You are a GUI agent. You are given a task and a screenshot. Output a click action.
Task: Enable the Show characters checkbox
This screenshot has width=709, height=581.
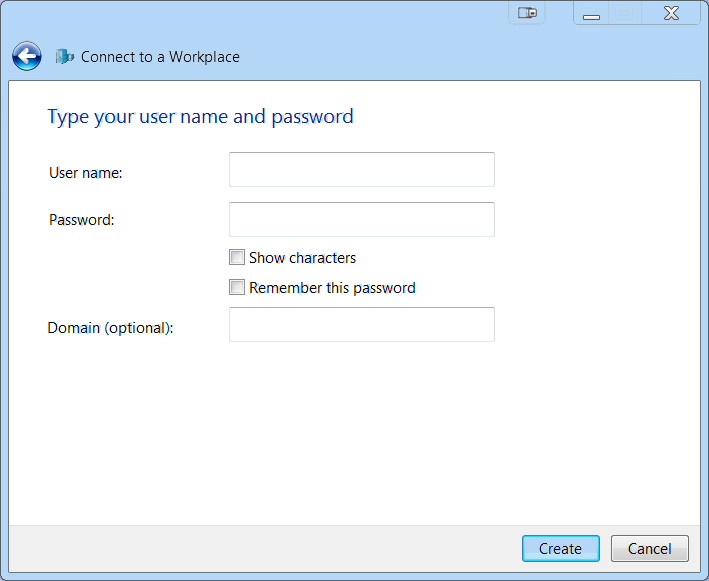pyautogui.click(x=237, y=257)
